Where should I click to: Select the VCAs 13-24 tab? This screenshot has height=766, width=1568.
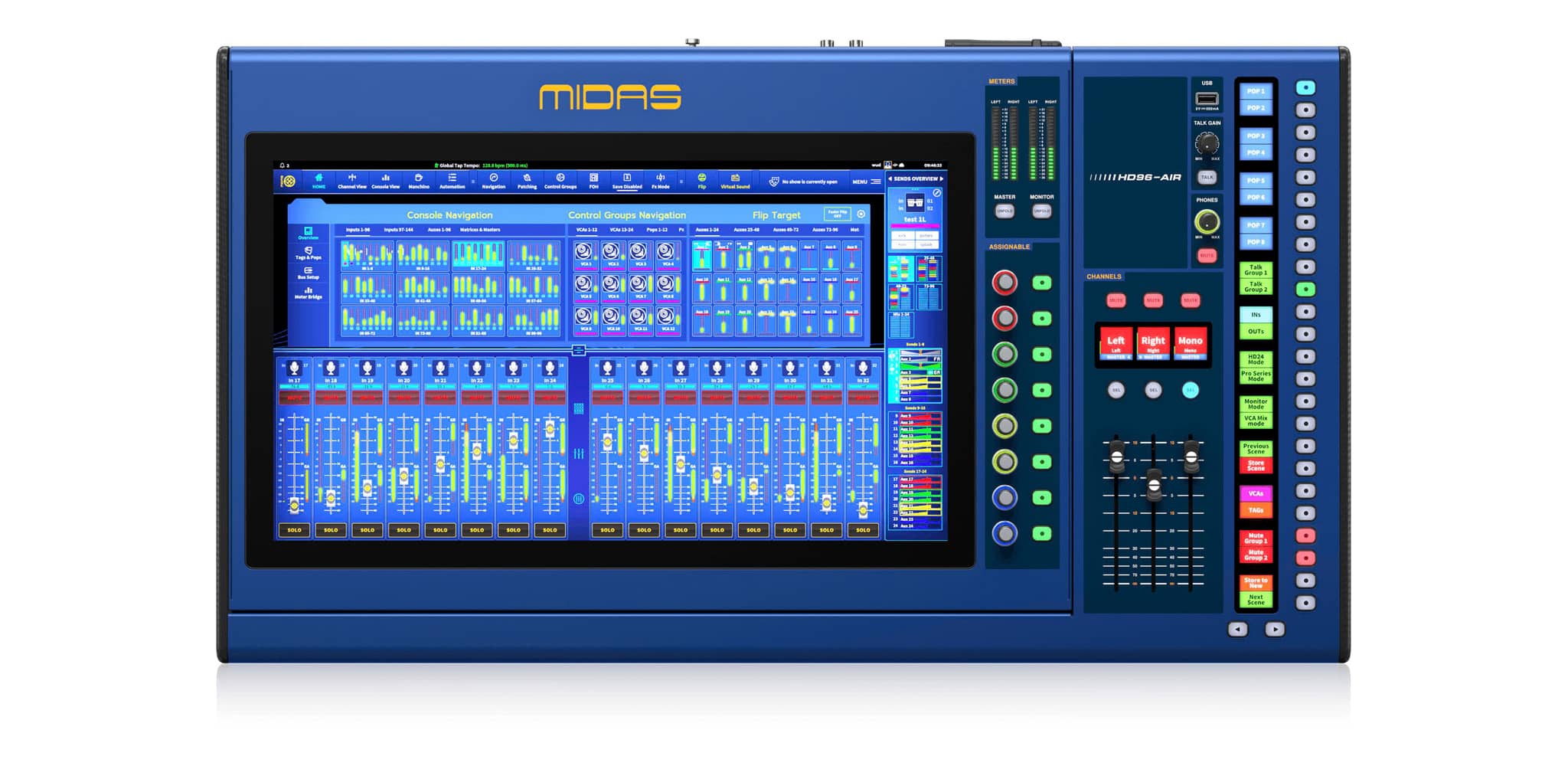[x=621, y=230]
